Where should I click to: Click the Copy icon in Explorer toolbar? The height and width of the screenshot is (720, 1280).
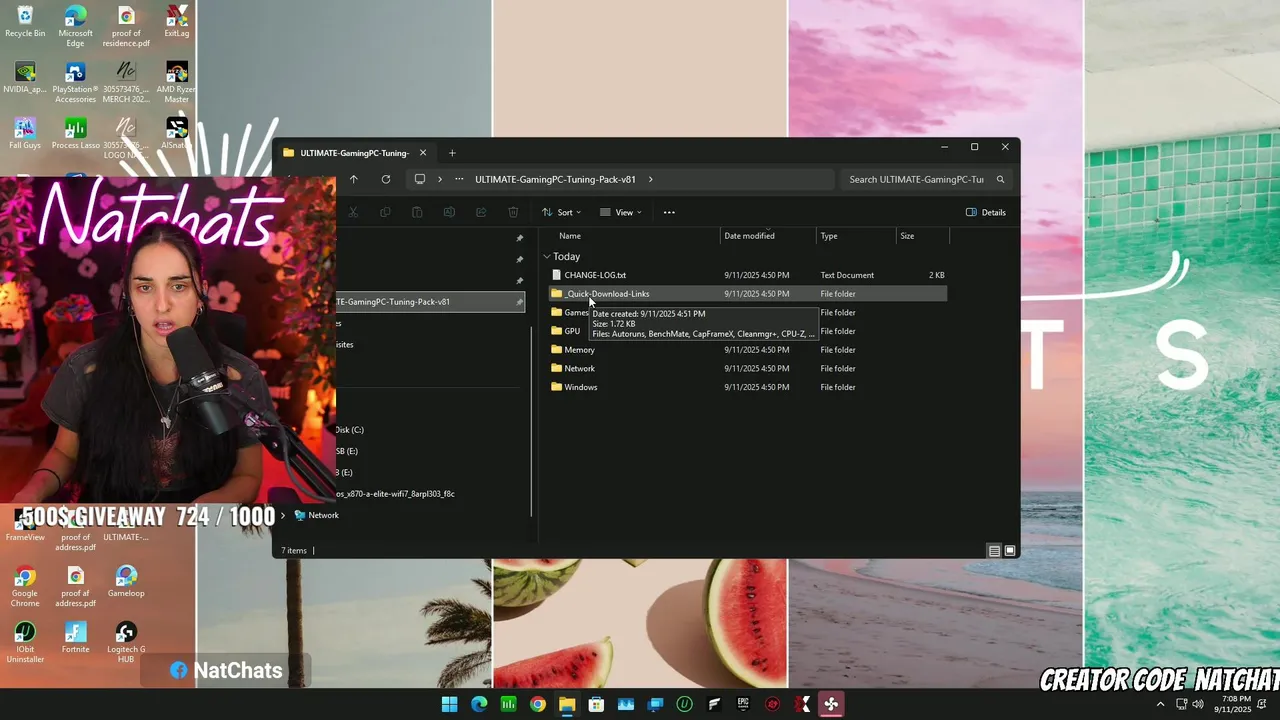tap(384, 212)
